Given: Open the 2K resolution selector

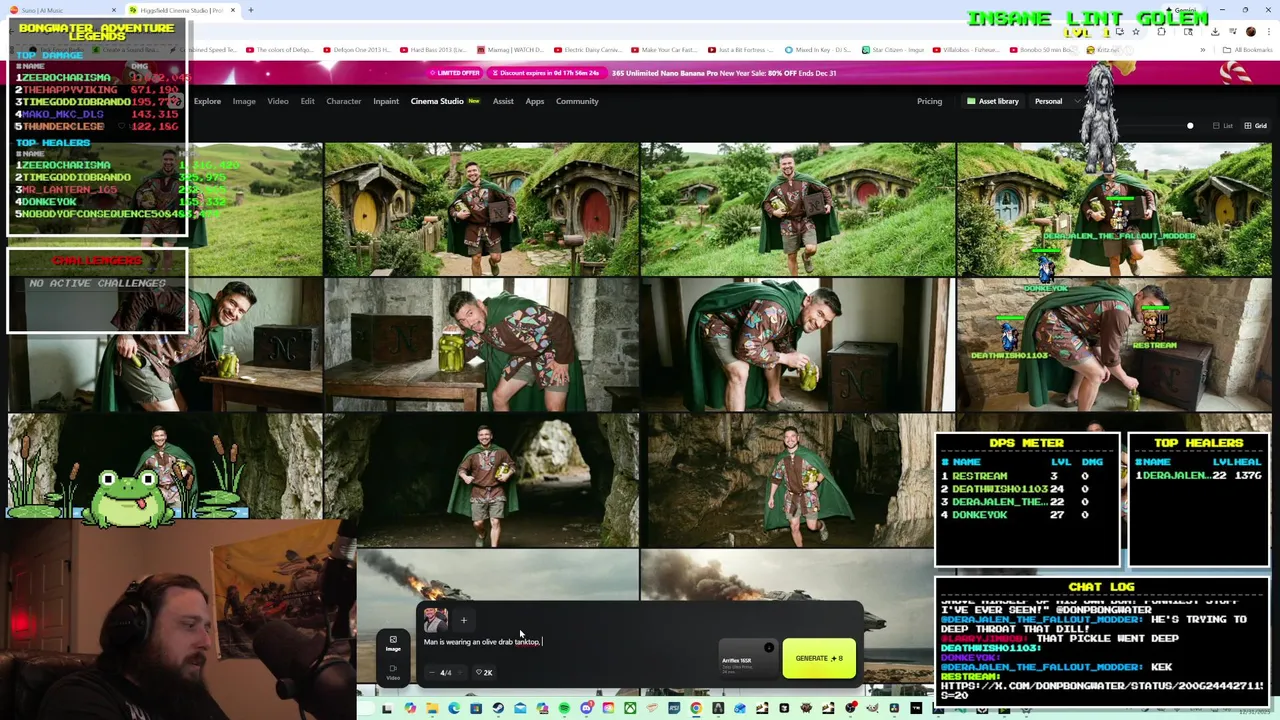Looking at the screenshot, I should pos(484,672).
